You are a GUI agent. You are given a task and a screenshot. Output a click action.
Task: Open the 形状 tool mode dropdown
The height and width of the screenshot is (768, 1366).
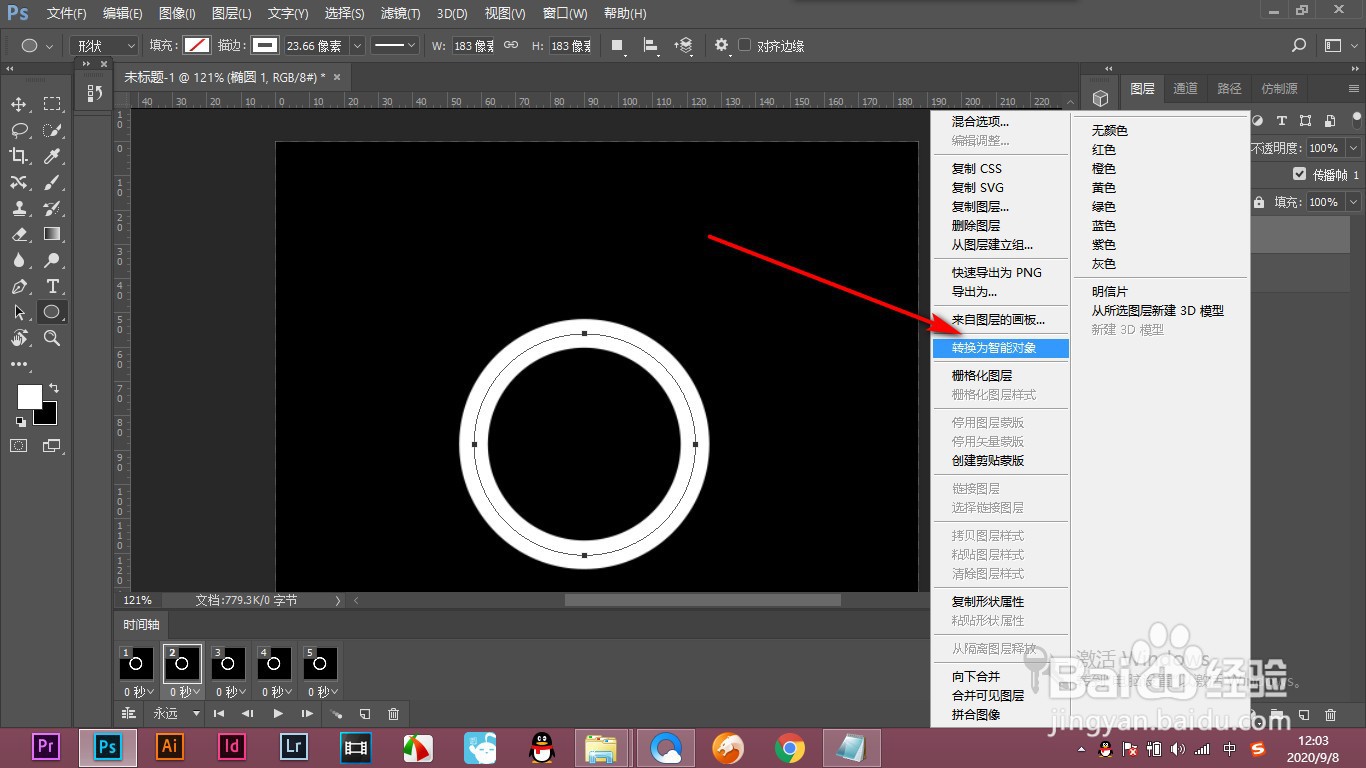coord(104,45)
